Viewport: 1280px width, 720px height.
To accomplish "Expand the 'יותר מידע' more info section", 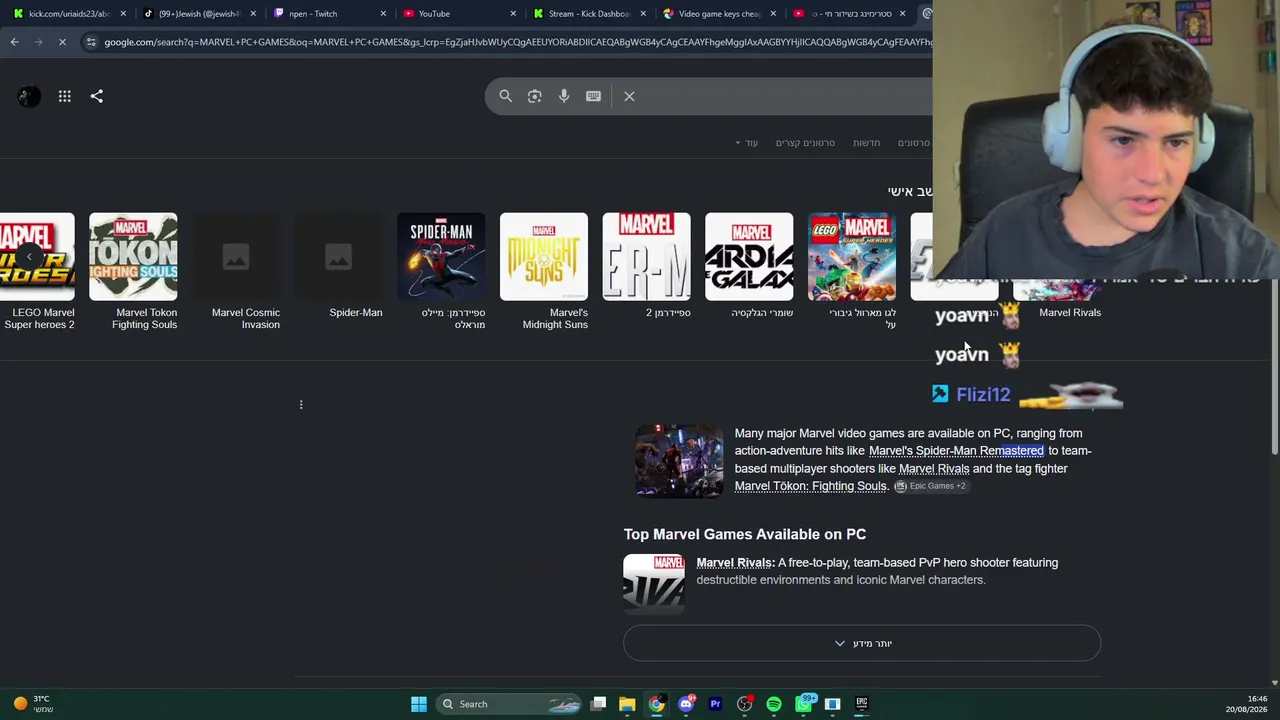I will click(862, 644).
